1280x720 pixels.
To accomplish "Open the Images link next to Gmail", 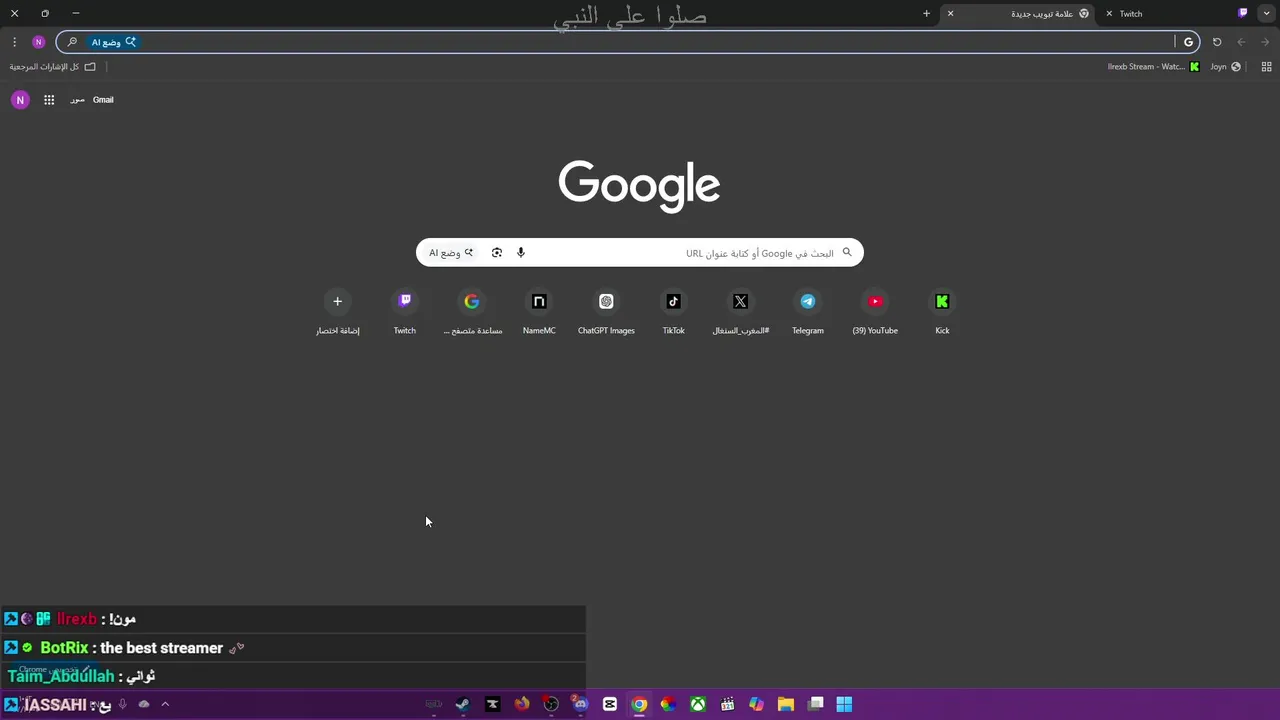I will tap(77, 100).
